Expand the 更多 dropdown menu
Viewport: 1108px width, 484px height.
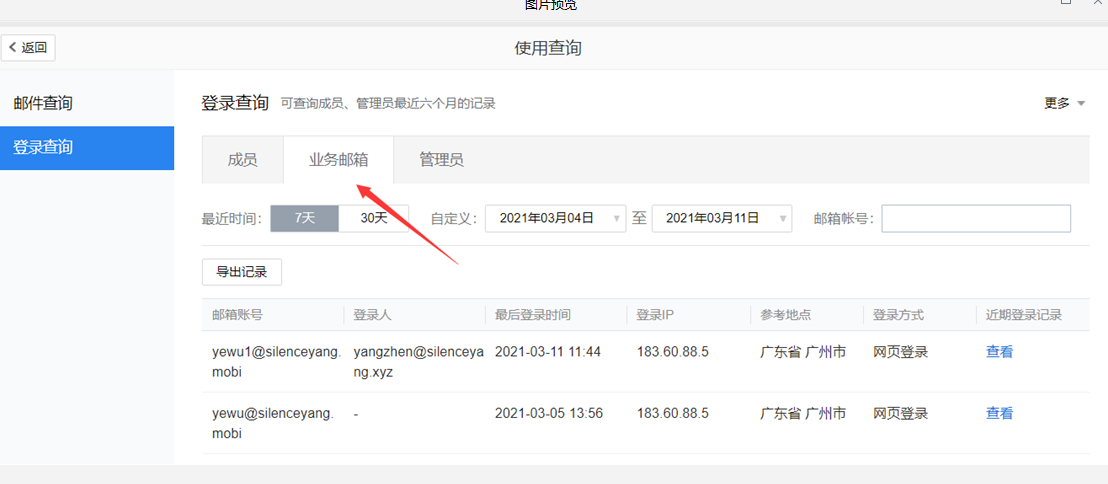[x=1065, y=103]
